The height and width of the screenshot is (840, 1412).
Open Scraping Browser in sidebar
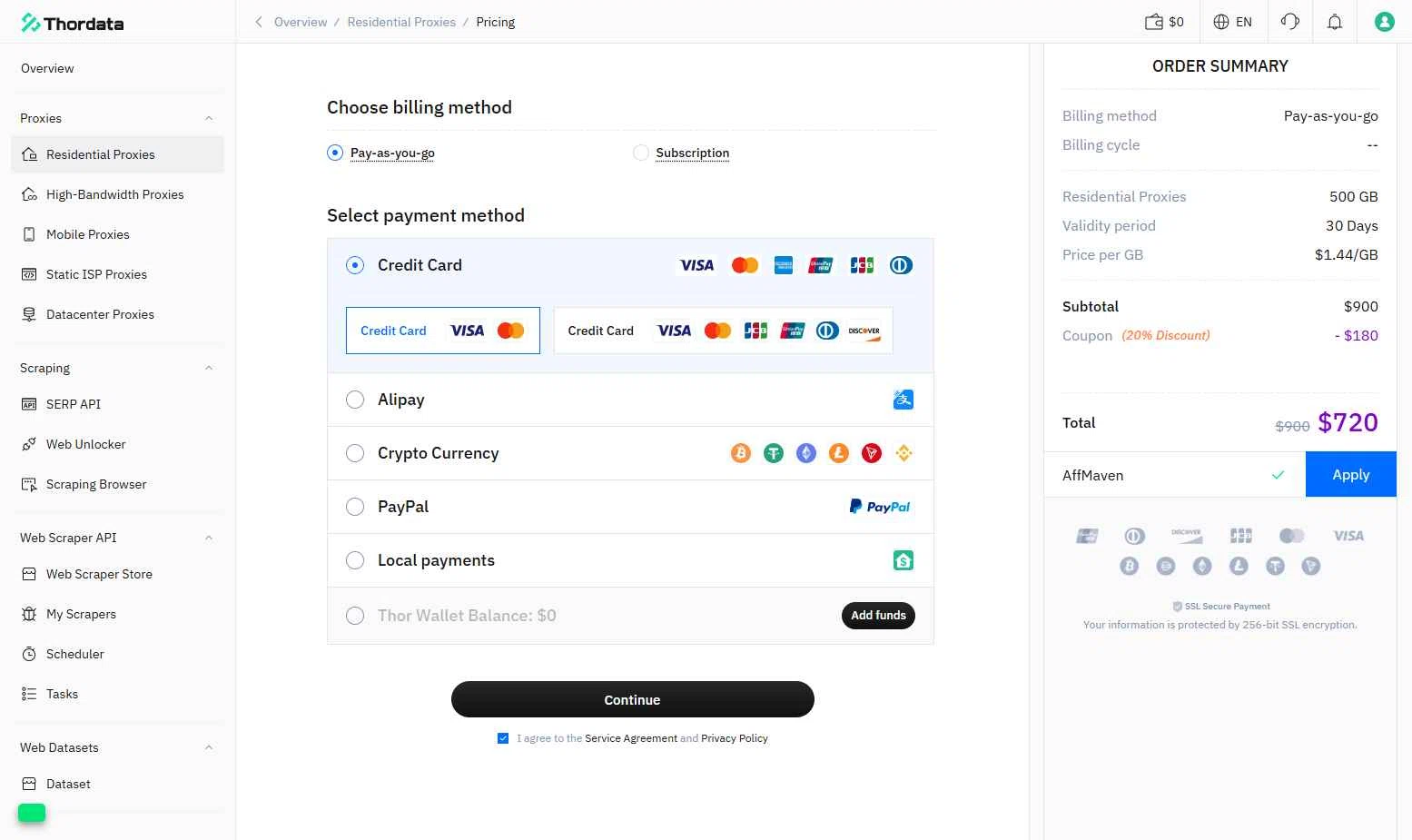point(117,484)
